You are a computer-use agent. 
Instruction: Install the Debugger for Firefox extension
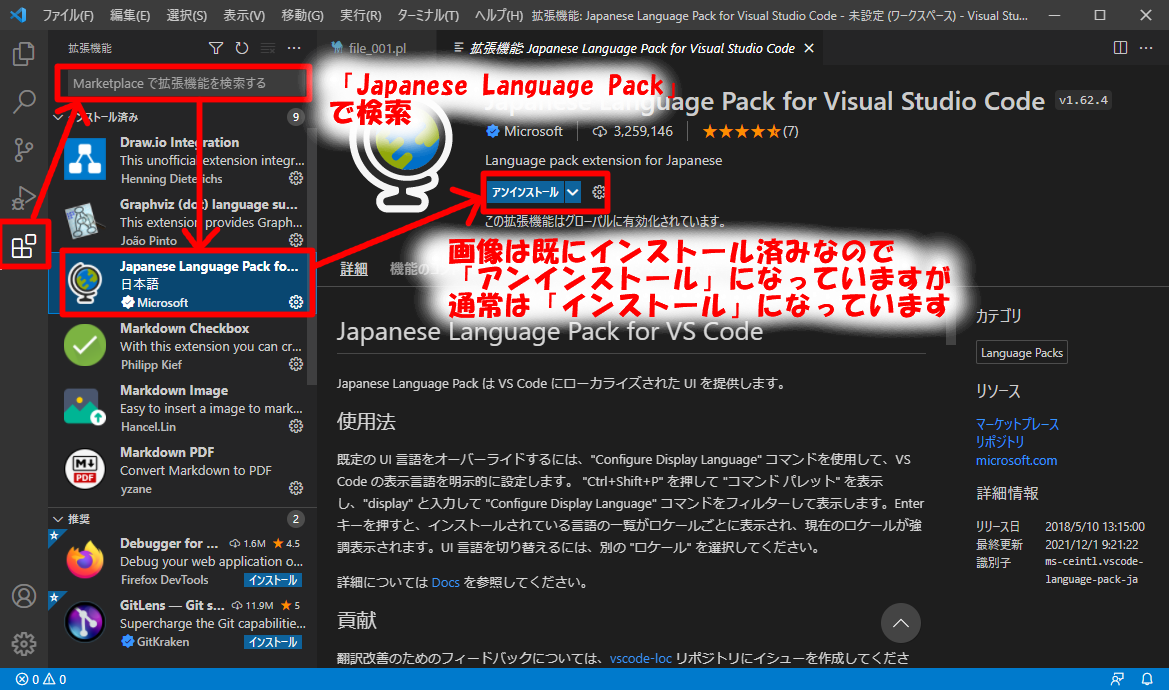pos(273,580)
